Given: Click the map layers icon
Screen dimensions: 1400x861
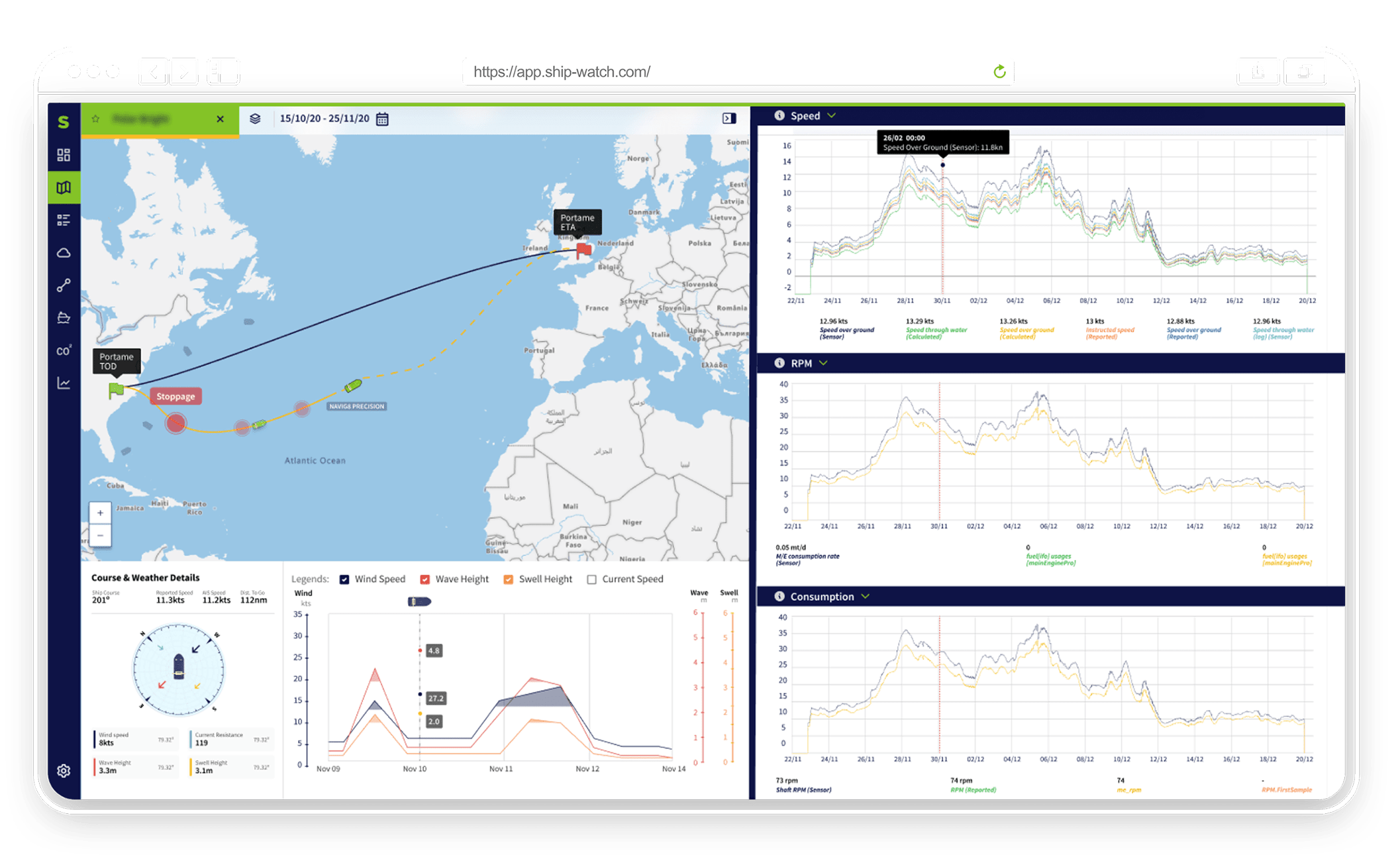Looking at the screenshot, I should [x=255, y=119].
